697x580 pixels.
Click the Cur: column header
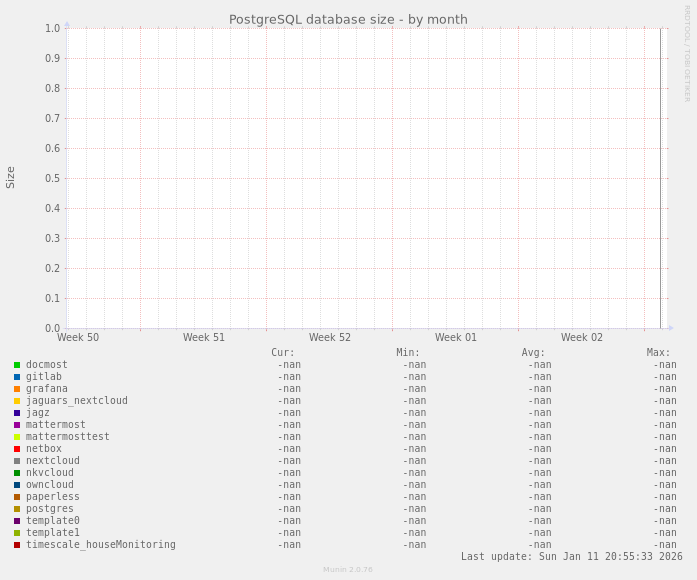coord(283,352)
